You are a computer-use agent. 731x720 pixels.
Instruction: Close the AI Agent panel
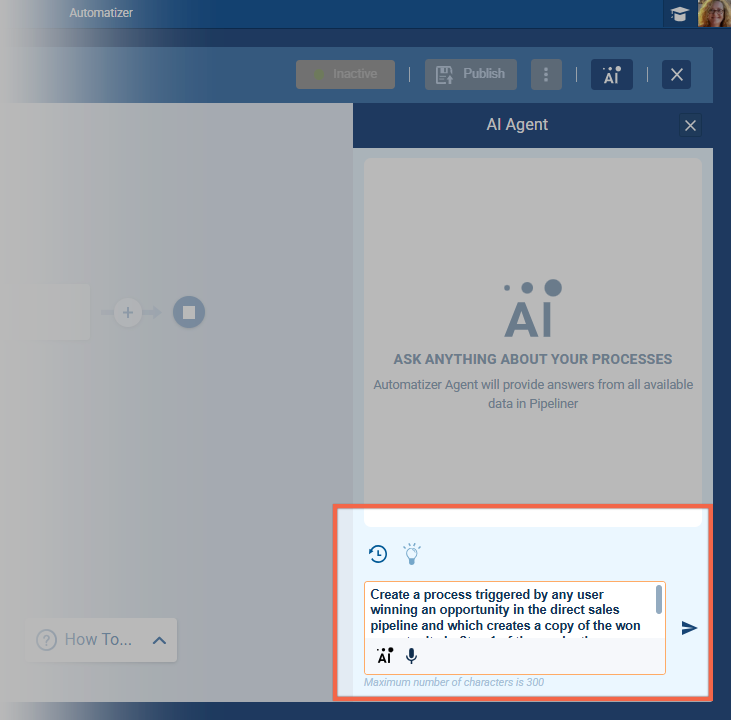coord(690,125)
